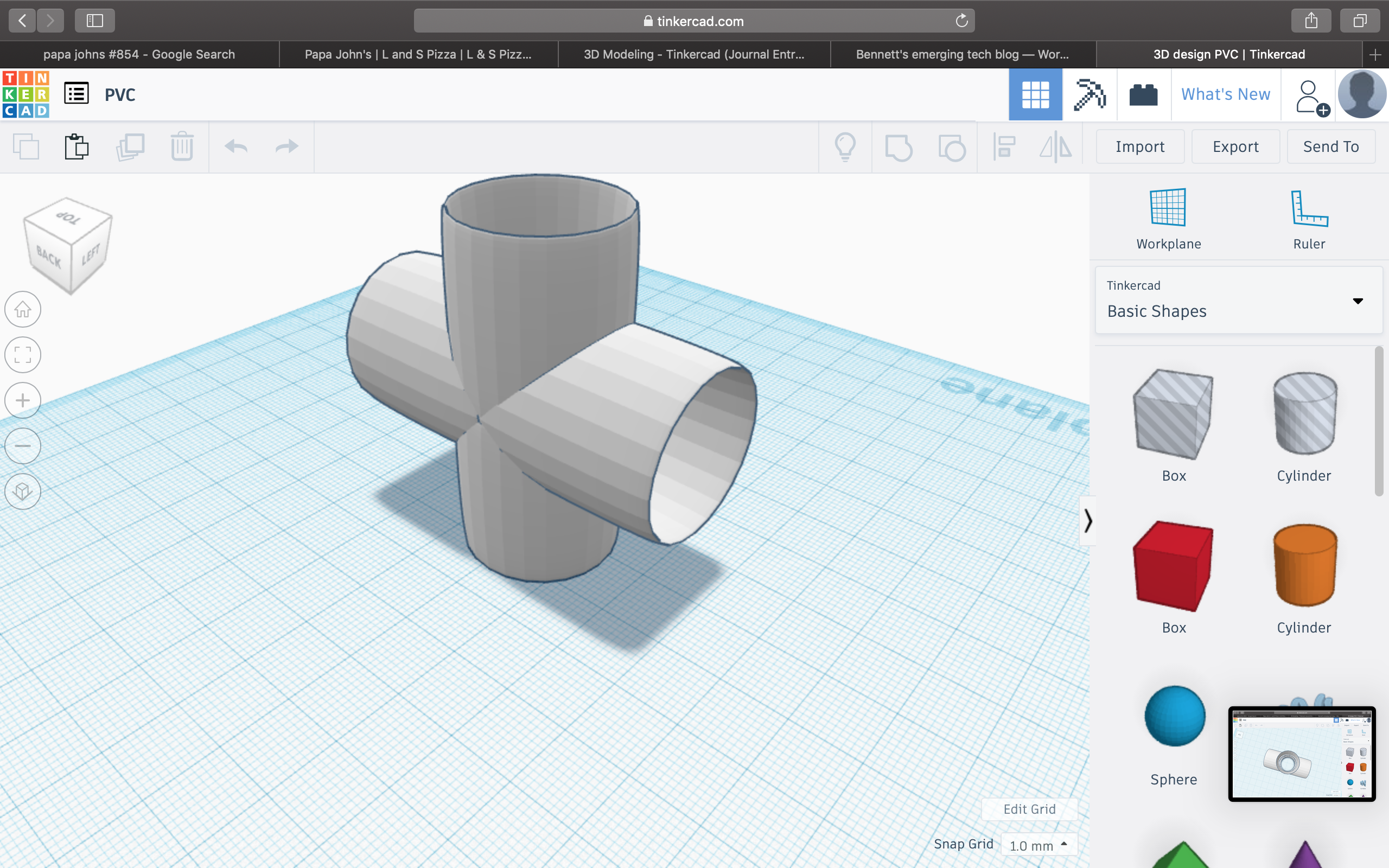Toggle perspective/orthographic view cube icon

point(23,492)
